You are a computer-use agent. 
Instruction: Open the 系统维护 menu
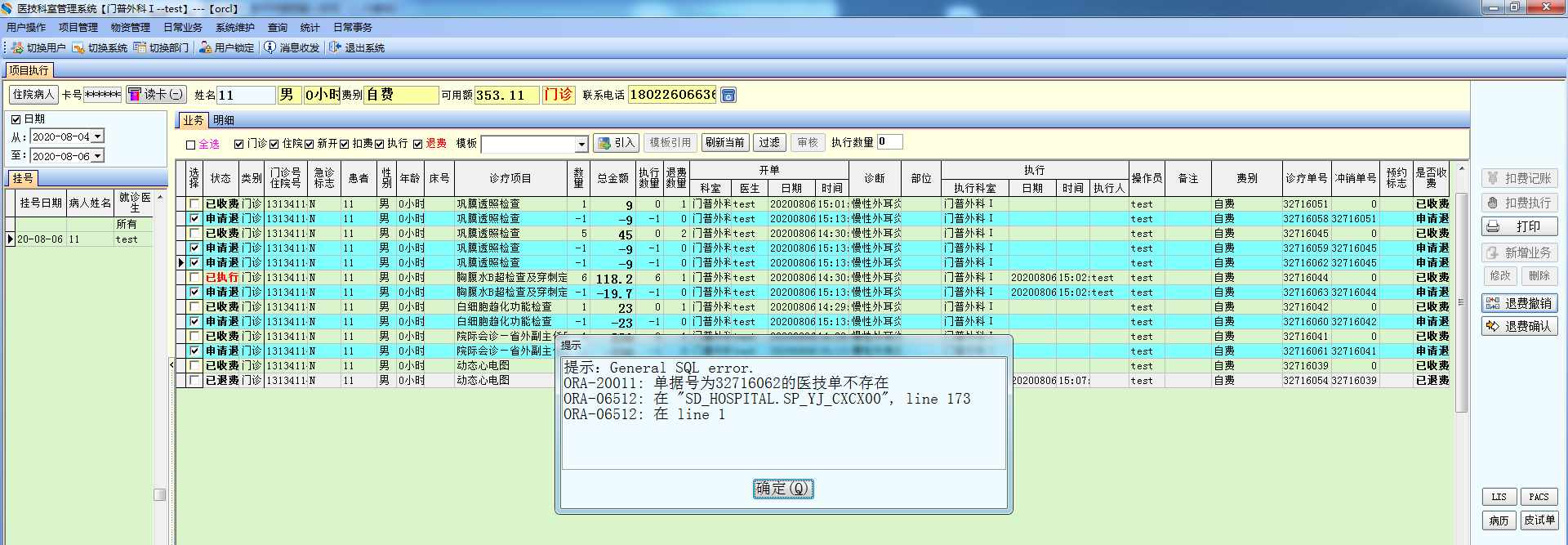coord(235,28)
